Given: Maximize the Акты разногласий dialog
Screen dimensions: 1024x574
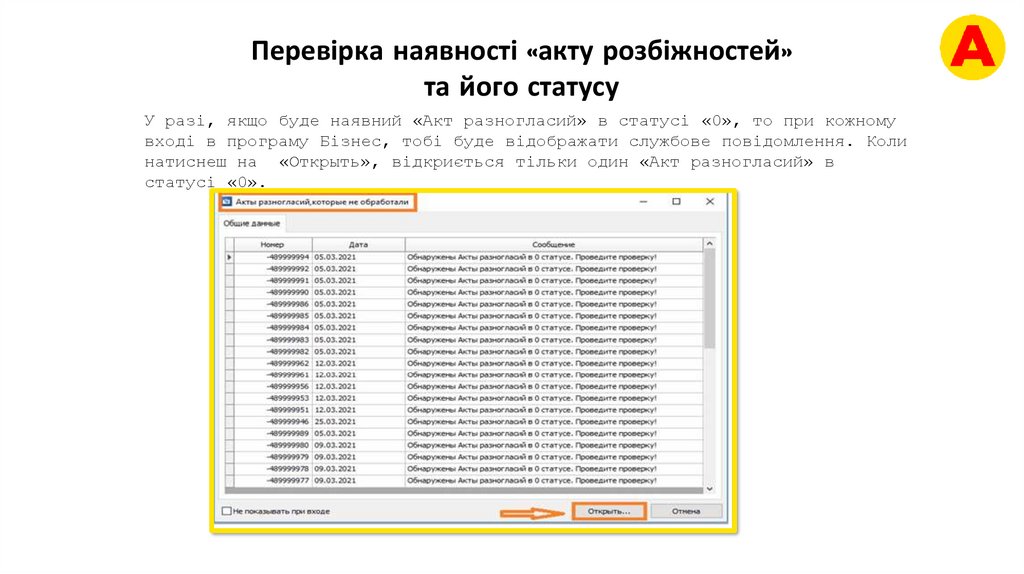Looking at the screenshot, I should coord(677,202).
